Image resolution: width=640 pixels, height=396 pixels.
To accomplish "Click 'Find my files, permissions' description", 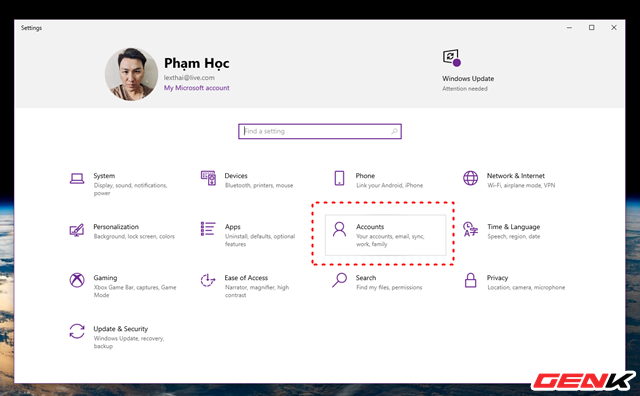I will pyautogui.click(x=389, y=287).
